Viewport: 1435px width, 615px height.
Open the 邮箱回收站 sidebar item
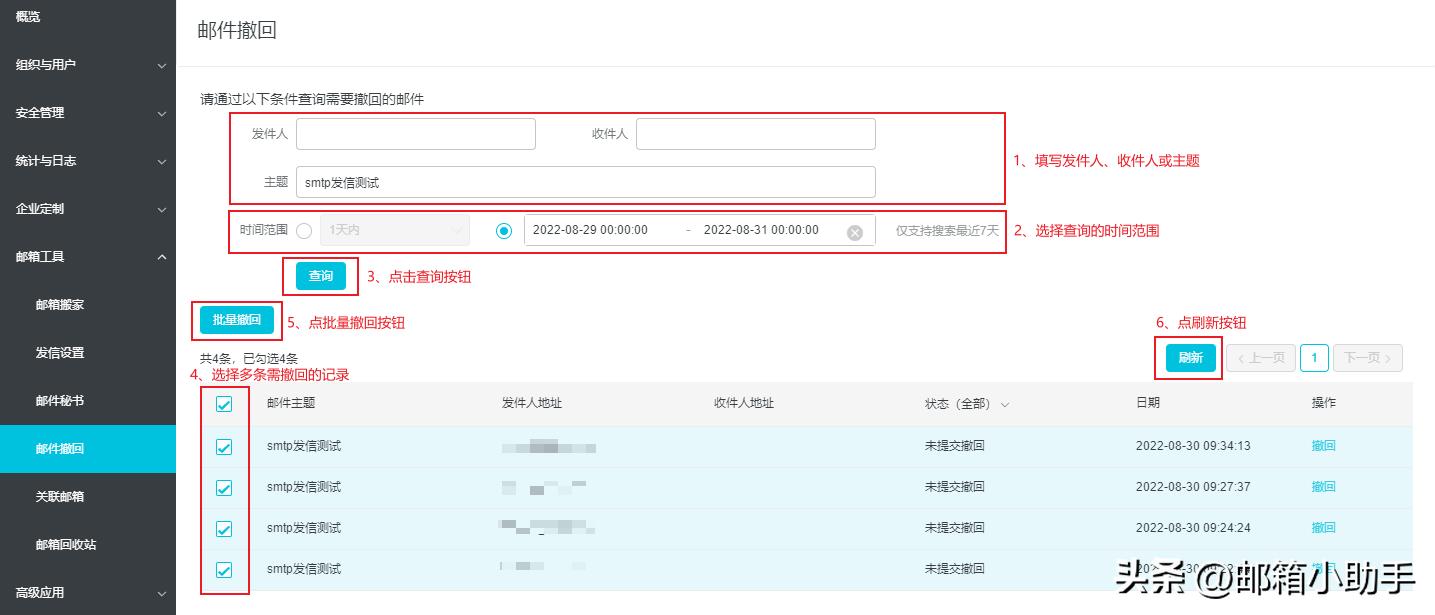pos(66,545)
